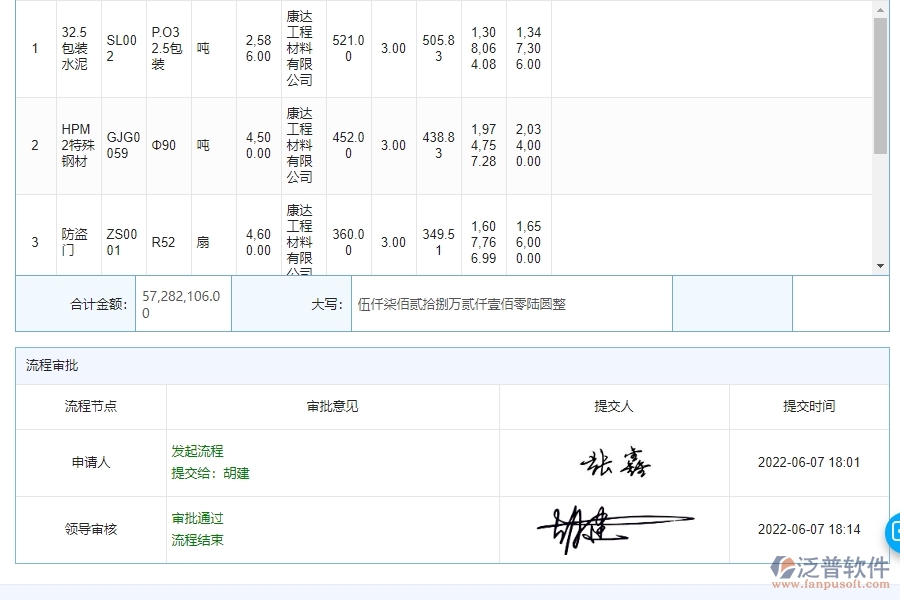Click the Φ90 specification cell

pos(166,144)
